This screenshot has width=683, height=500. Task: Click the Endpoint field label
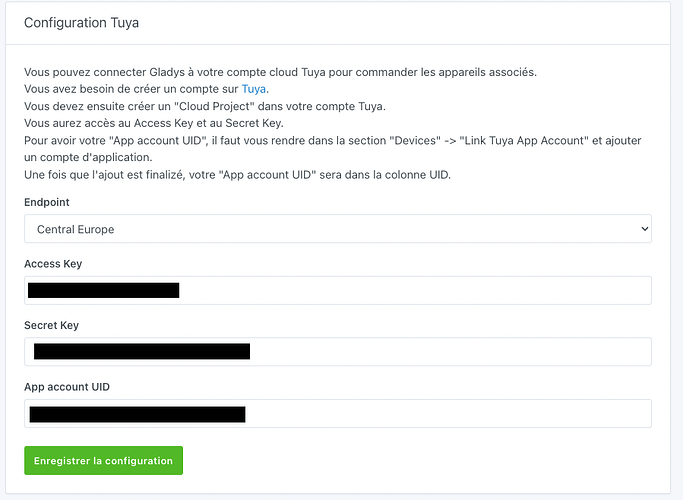(x=47, y=202)
